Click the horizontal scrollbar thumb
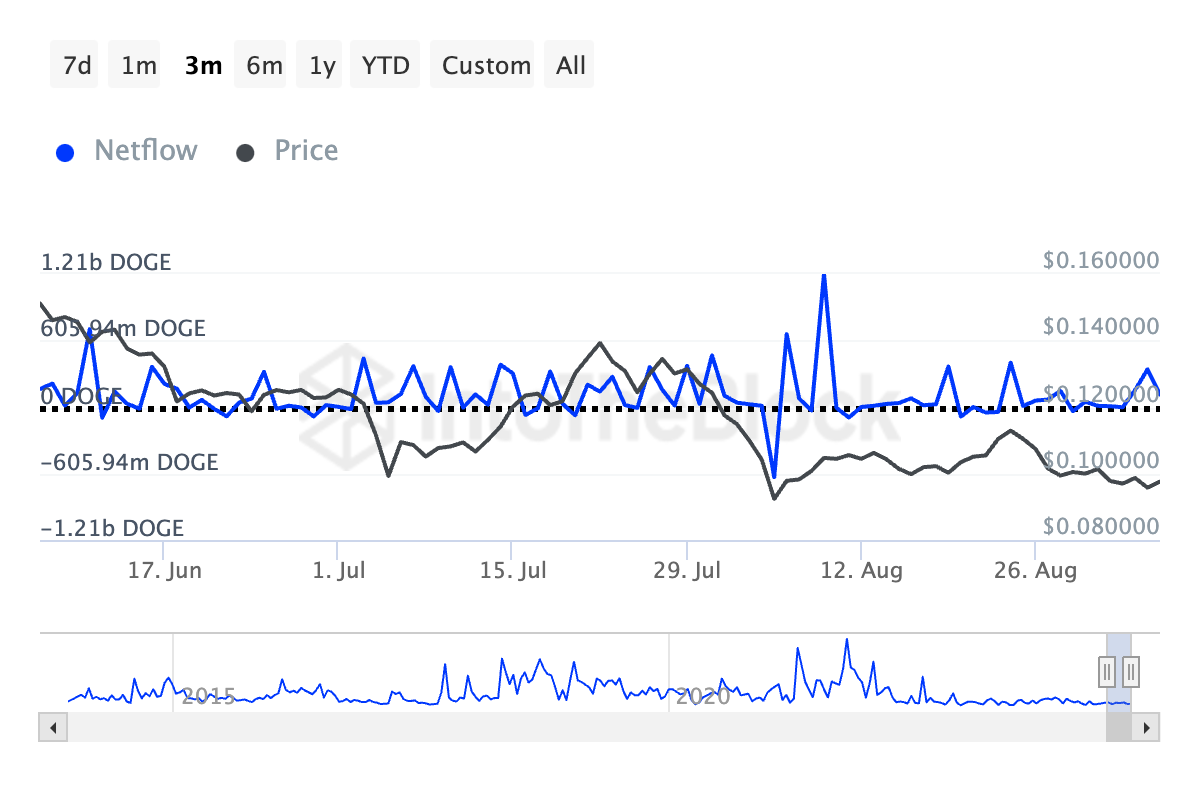The width and height of the screenshot is (1200, 800). (1118, 727)
